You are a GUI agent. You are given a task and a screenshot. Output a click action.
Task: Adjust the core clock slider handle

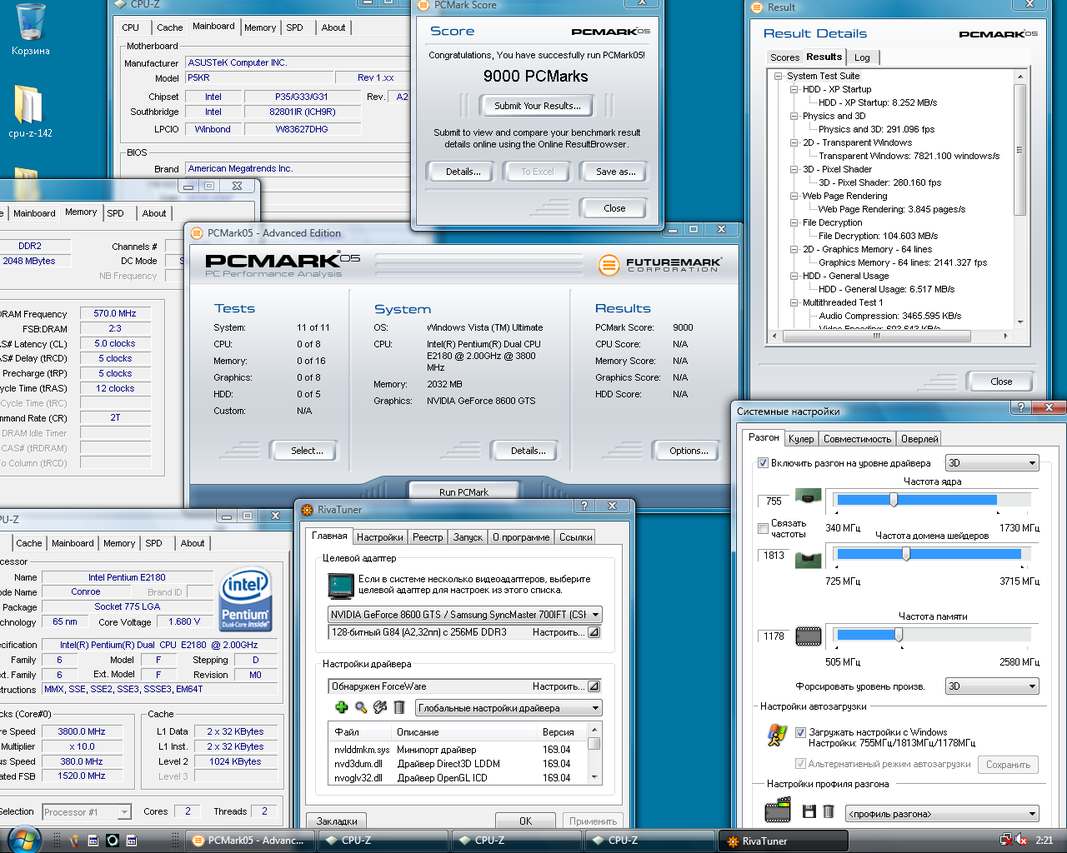click(x=893, y=500)
